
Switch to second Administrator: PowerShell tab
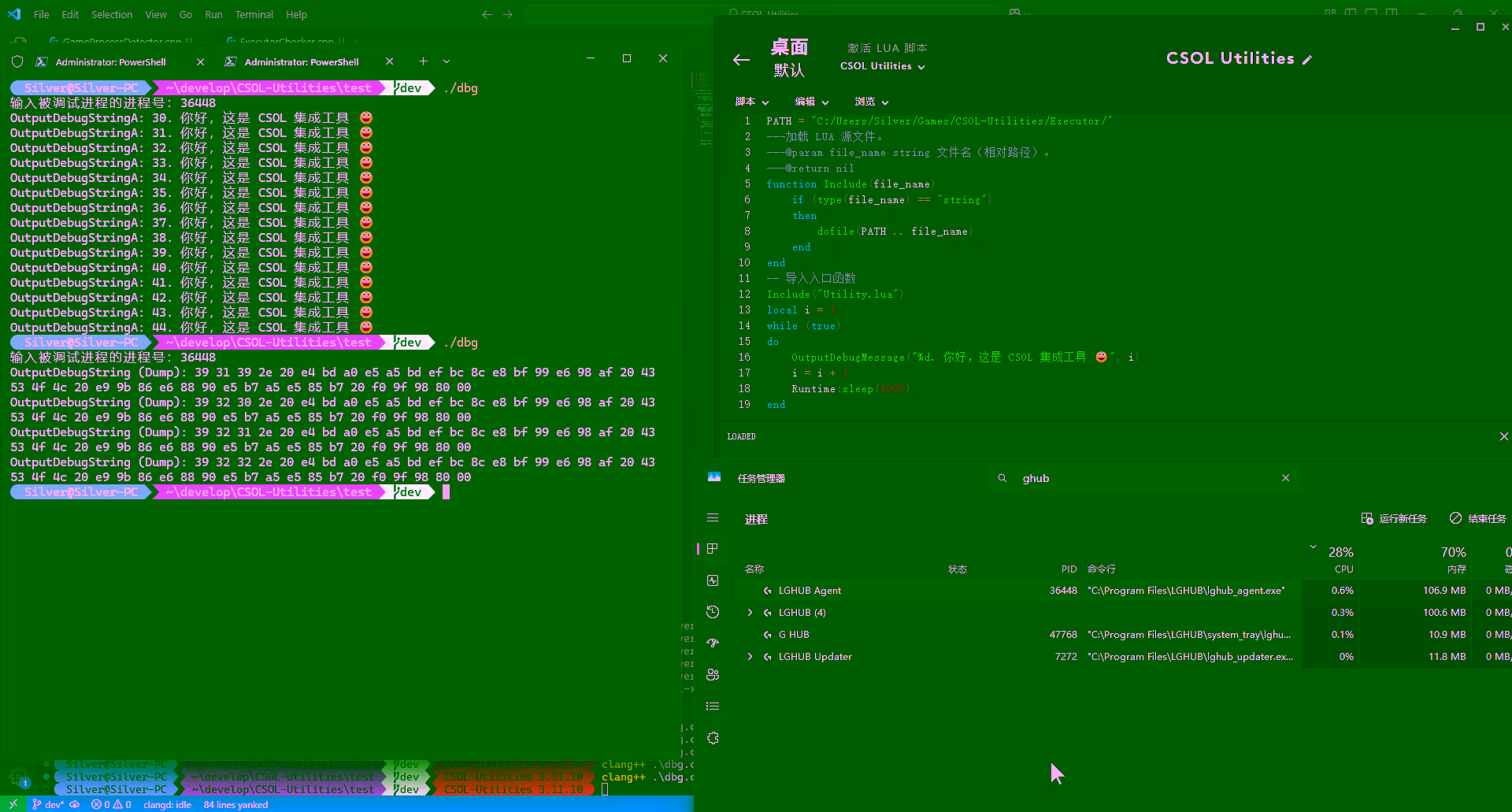301,61
